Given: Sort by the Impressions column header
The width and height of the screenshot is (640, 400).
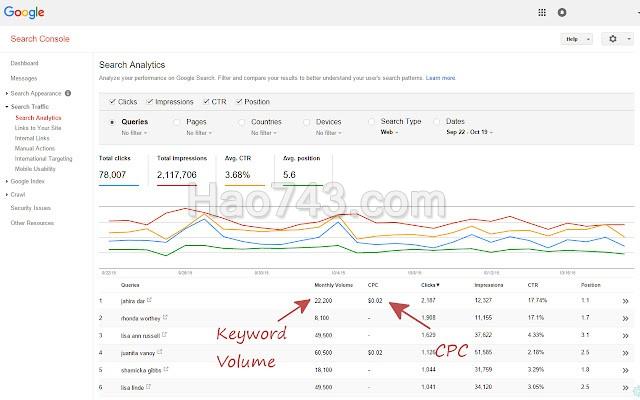Looking at the screenshot, I should pyautogui.click(x=489, y=285).
